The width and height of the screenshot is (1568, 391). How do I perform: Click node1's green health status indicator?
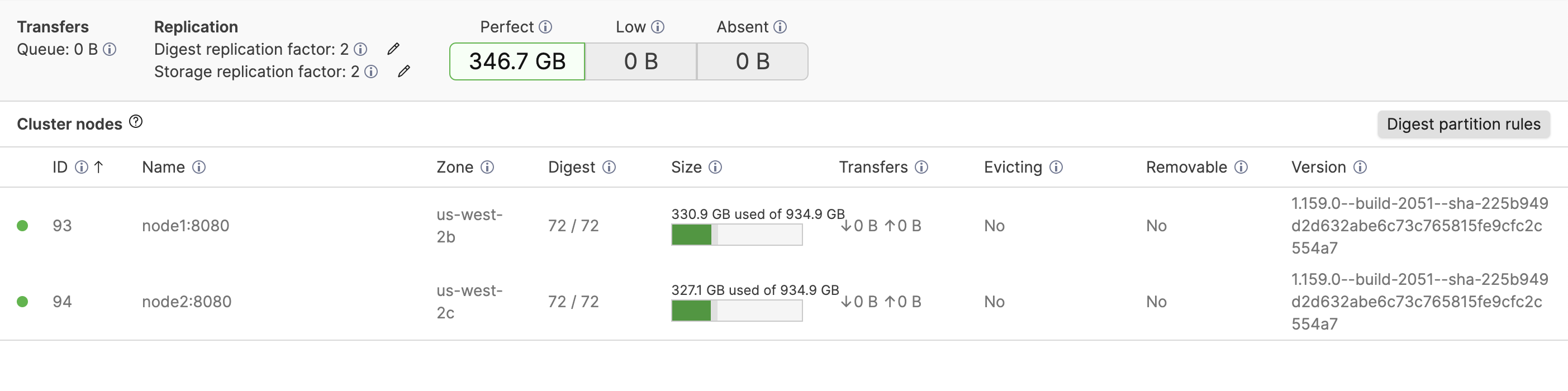[x=23, y=226]
